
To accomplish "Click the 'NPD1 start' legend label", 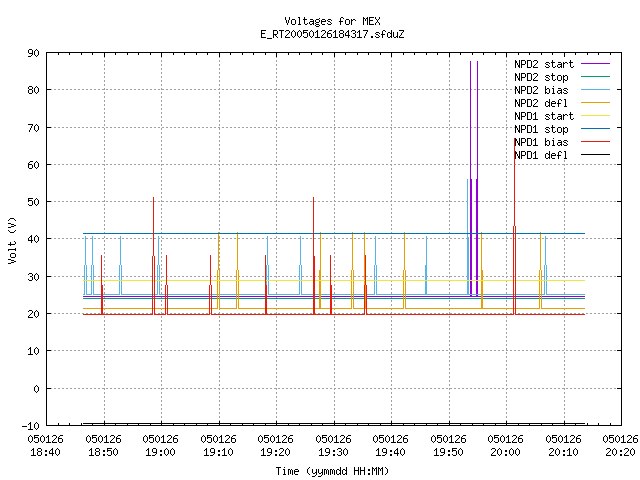I will pyautogui.click(x=544, y=116).
